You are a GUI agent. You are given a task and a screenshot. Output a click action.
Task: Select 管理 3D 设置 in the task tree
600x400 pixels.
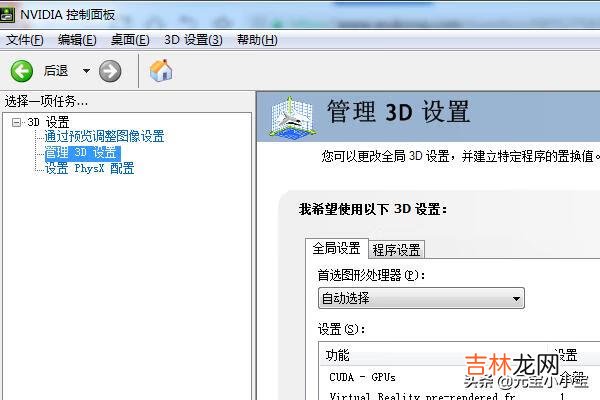click(x=81, y=153)
